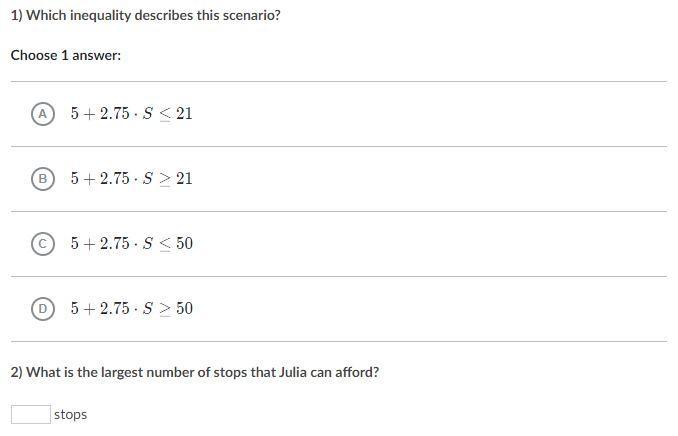Select answer choice A radio button

click(43, 114)
